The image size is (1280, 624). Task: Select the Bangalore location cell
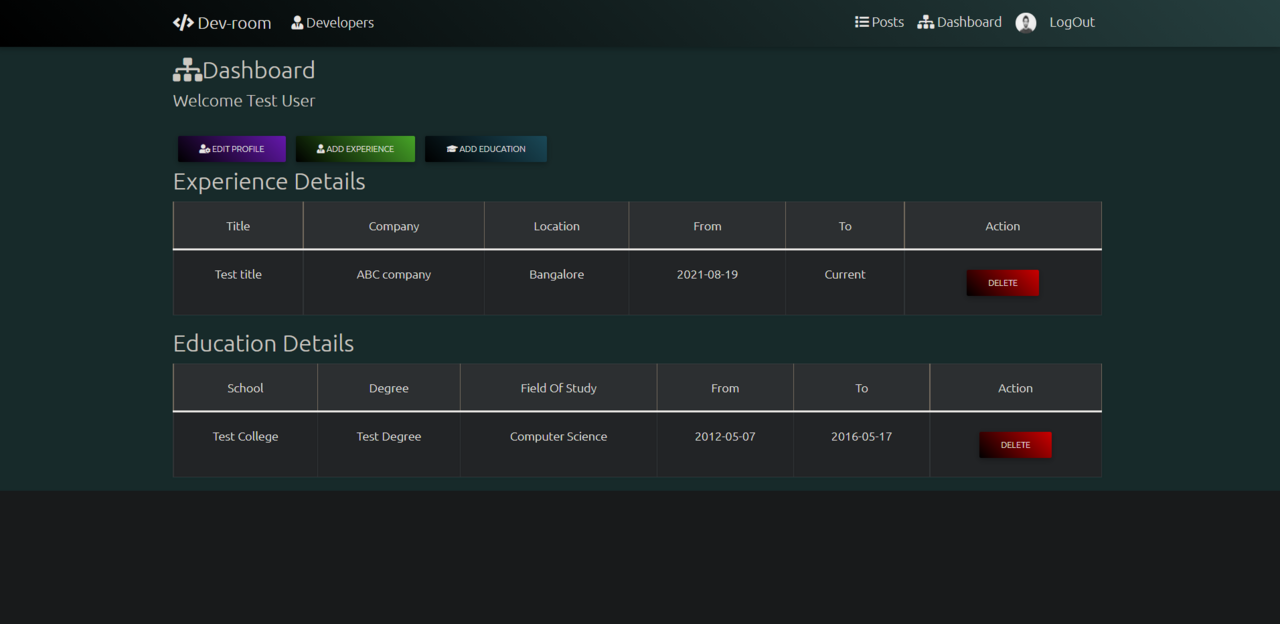click(x=557, y=283)
